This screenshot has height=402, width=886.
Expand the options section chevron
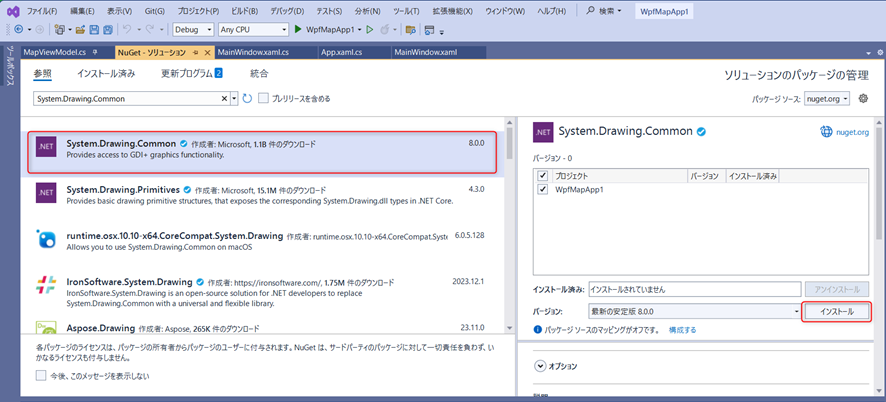point(540,366)
